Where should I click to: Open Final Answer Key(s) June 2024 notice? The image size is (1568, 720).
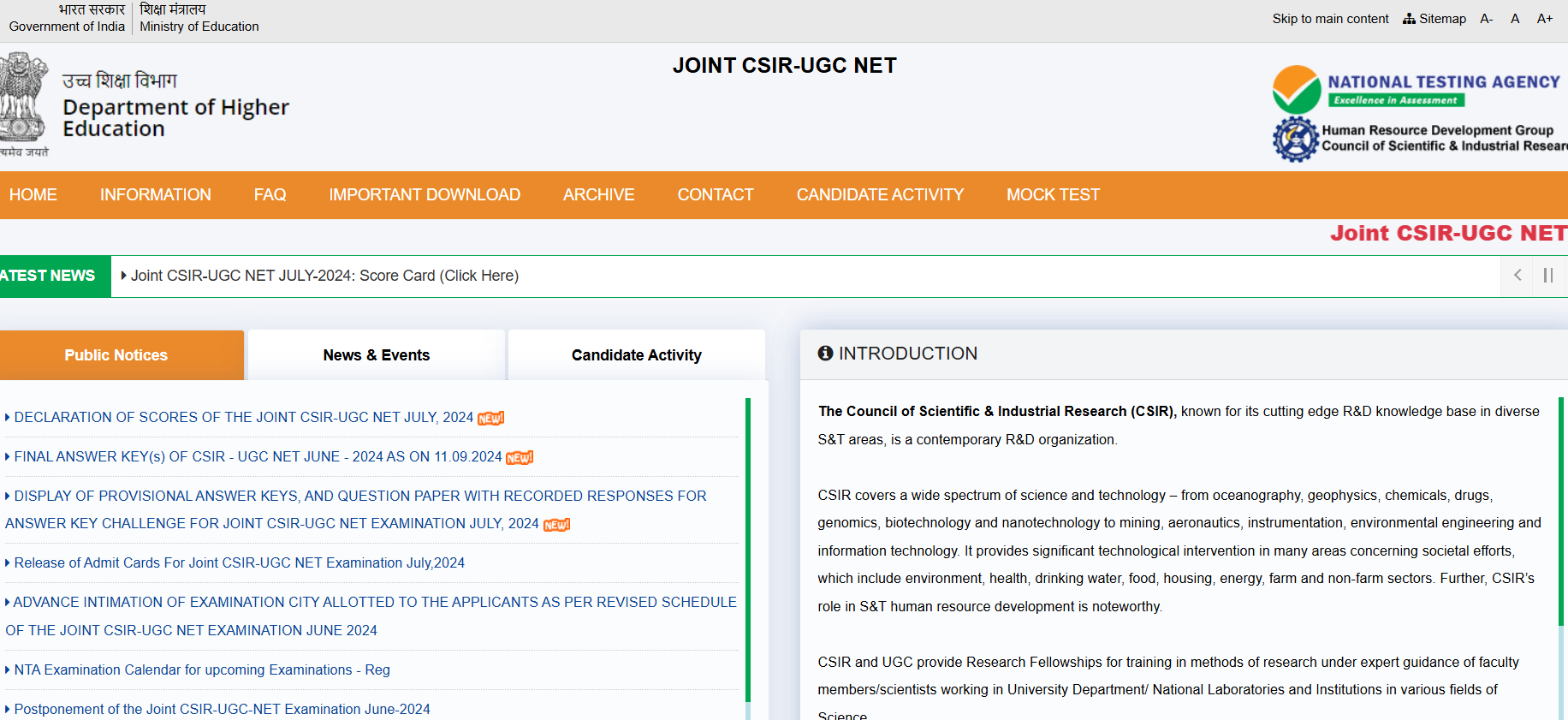[258, 457]
